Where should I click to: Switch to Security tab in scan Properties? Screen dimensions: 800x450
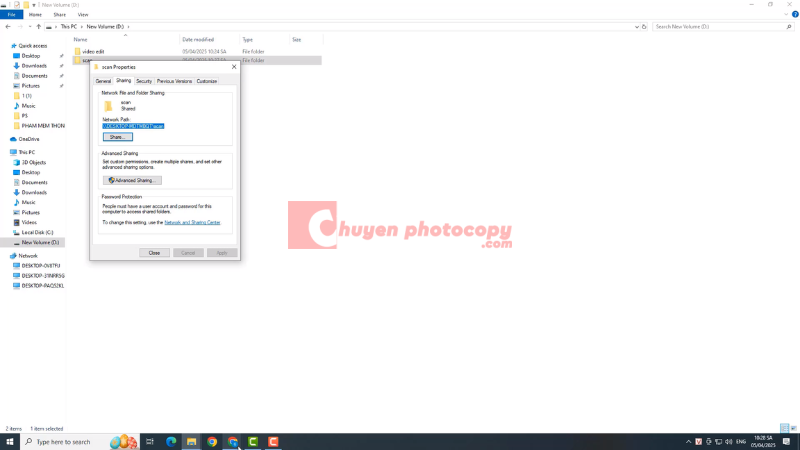(x=144, y=81)
